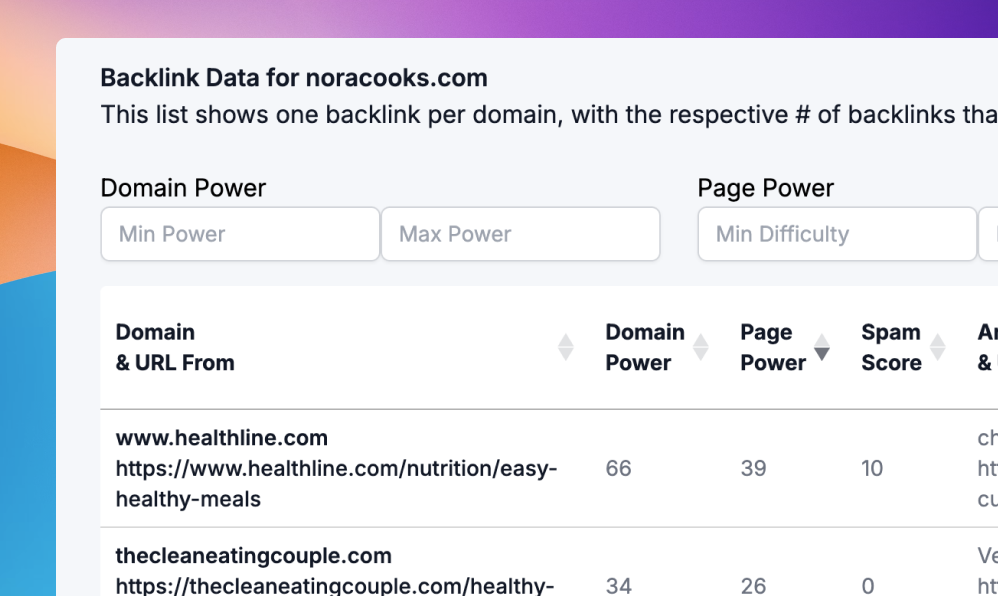
Task: Click sort arrows icon next to Domain Power column
Action: coord(701,347)
